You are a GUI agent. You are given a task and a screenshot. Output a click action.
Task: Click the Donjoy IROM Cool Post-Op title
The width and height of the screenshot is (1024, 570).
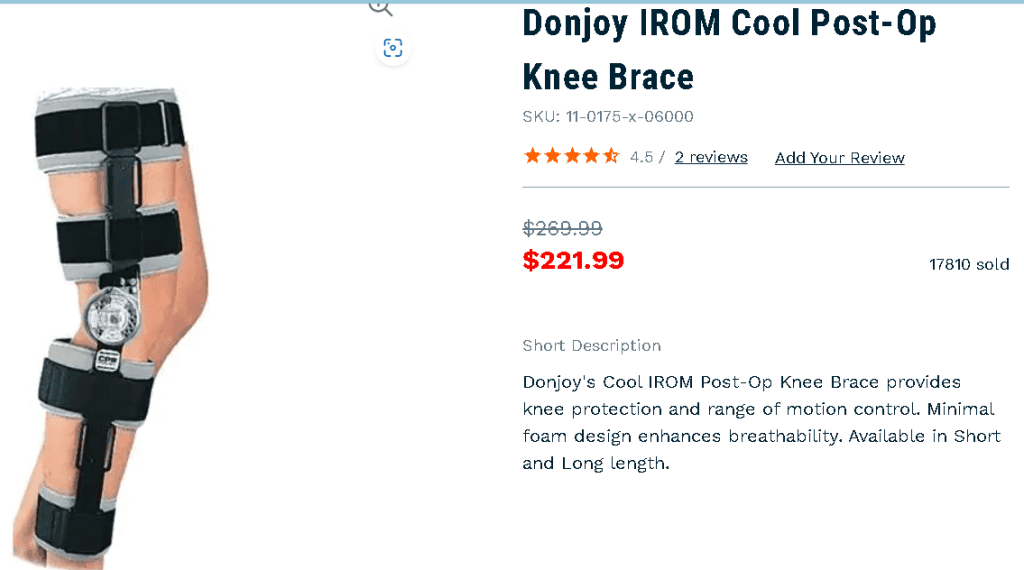click(x=729, y=24)
